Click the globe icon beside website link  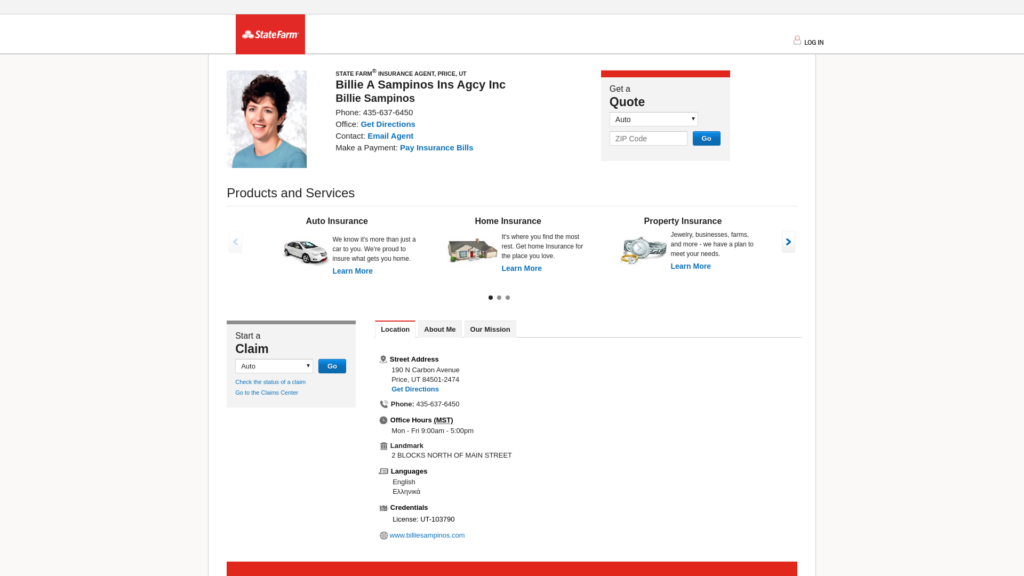pyautogui.click(x=383, y=536)
